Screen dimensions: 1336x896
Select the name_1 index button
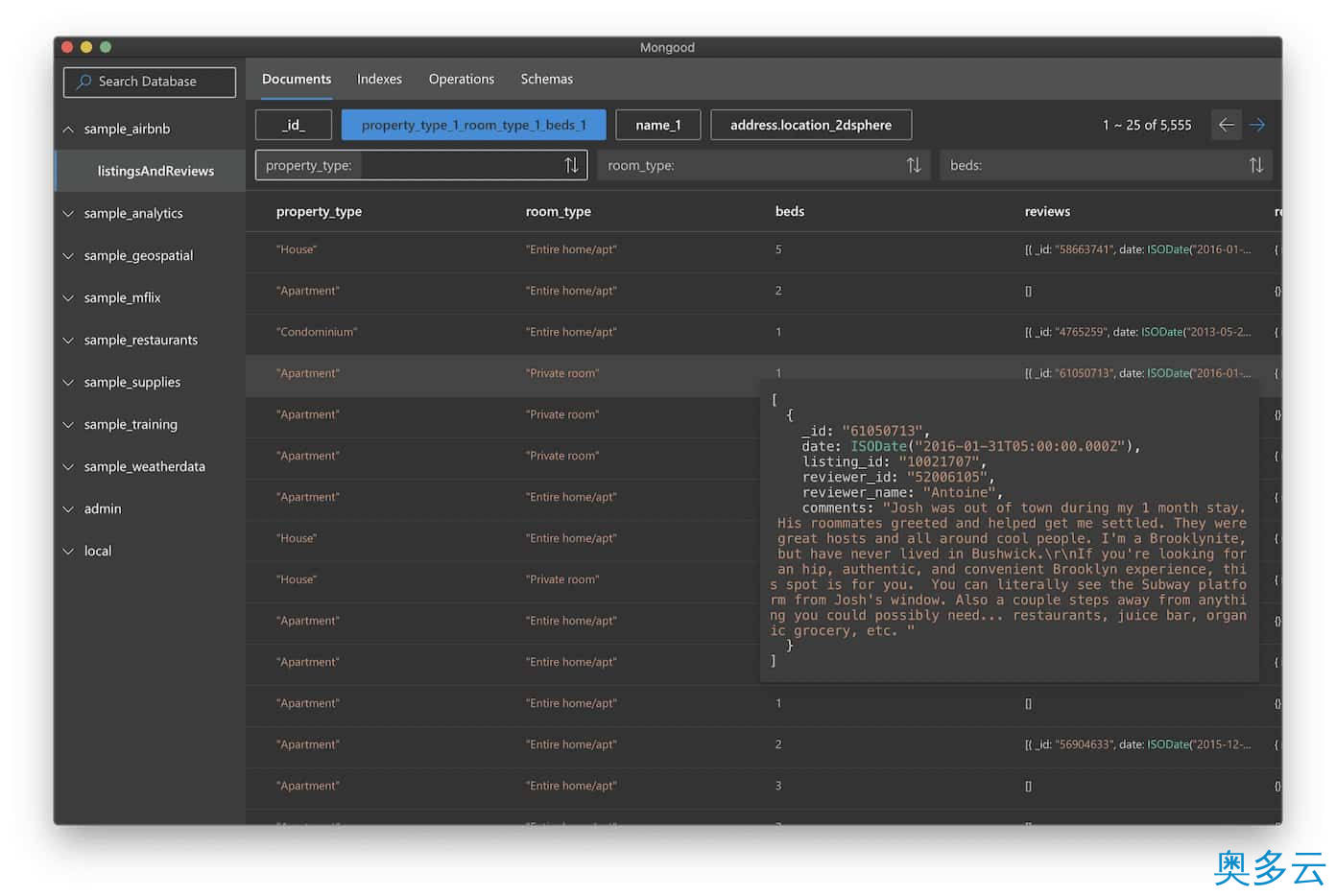click(x=658, y=125)
